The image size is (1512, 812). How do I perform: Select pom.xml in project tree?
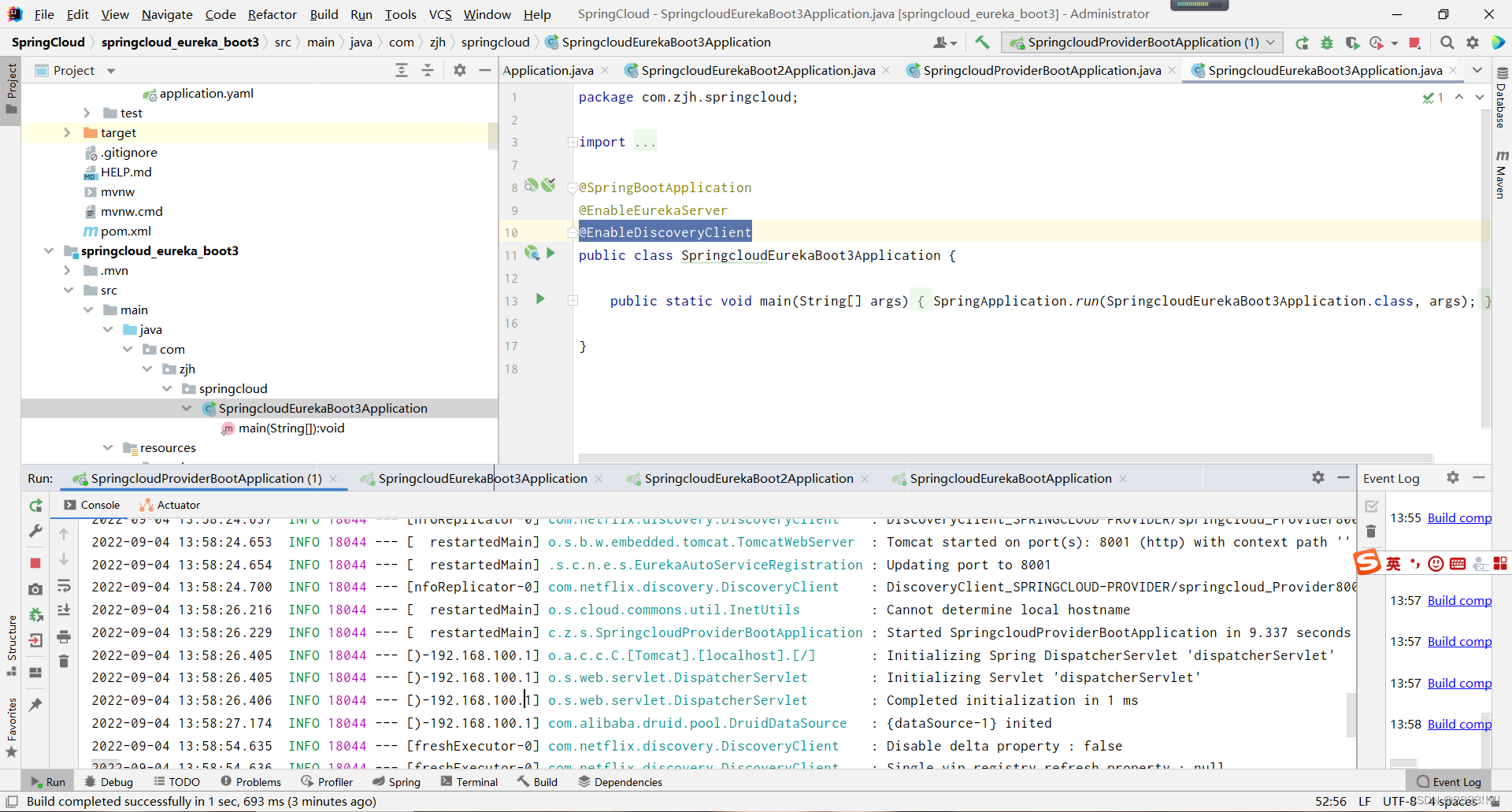pos(125,232)
